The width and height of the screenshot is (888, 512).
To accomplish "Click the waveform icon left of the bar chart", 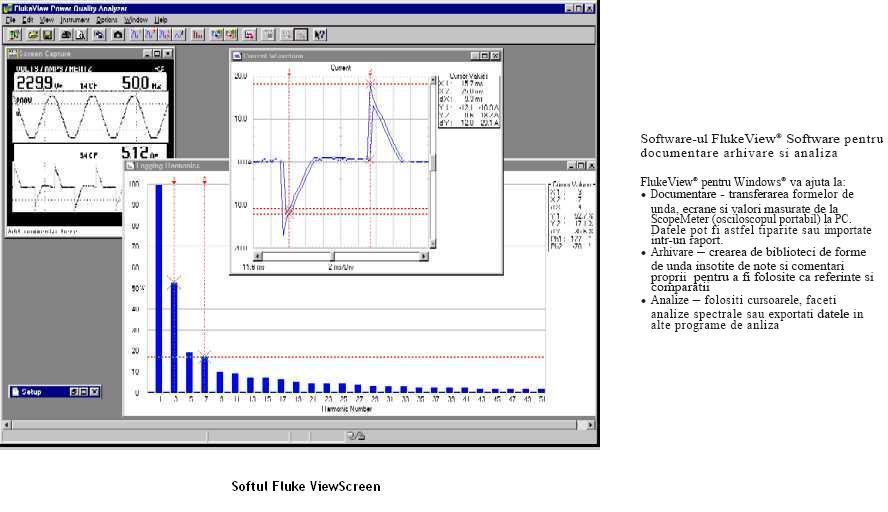I will (179, 35).
